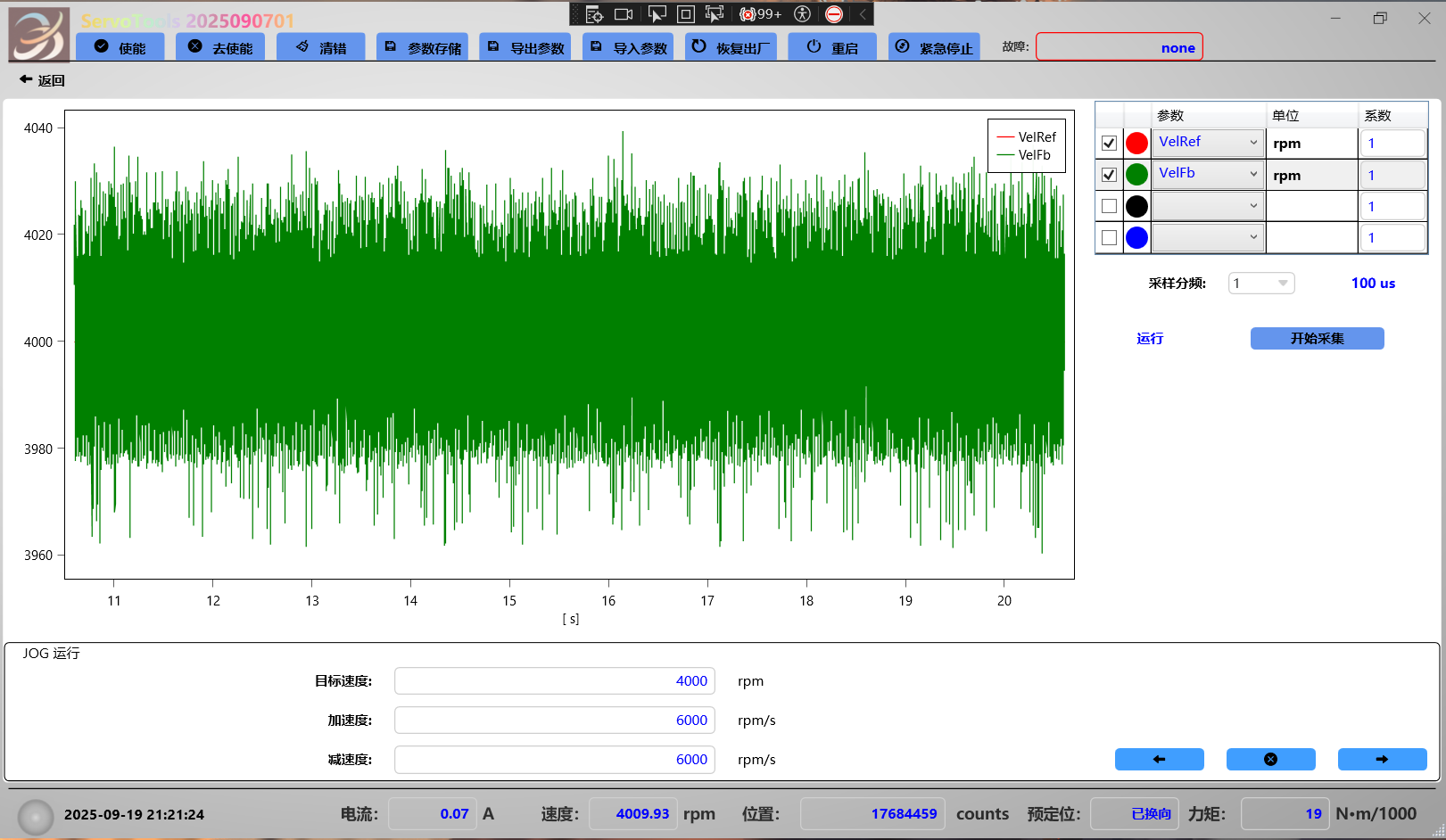Click the 恢复出厂 factory reset button
This screenshot has width=1446, height=840.
tap(731, 47)
